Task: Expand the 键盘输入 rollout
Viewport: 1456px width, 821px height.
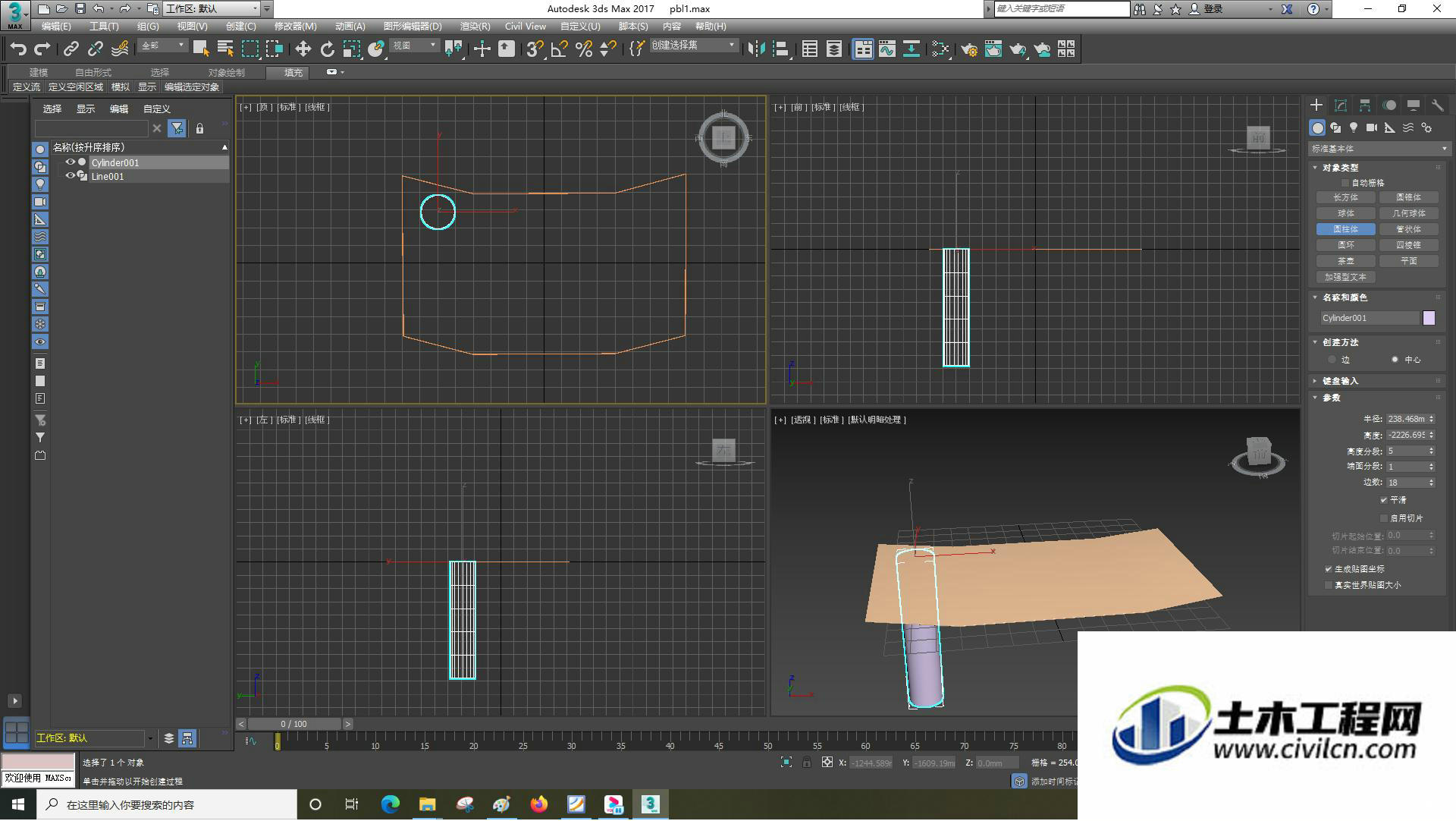Action: (x=1340, y=381)
